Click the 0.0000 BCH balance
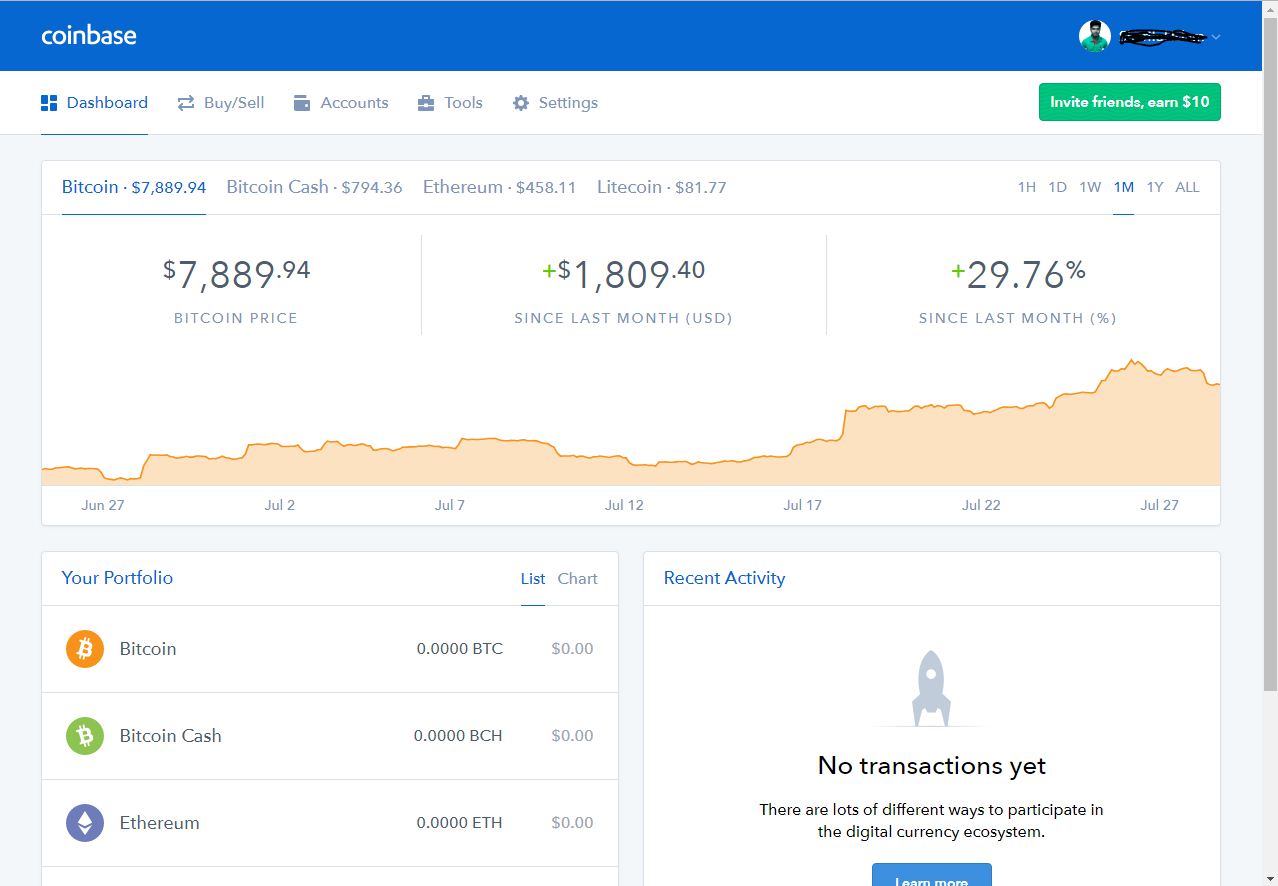The width and height of the screenshot is (1278, 886). point(458,736)
